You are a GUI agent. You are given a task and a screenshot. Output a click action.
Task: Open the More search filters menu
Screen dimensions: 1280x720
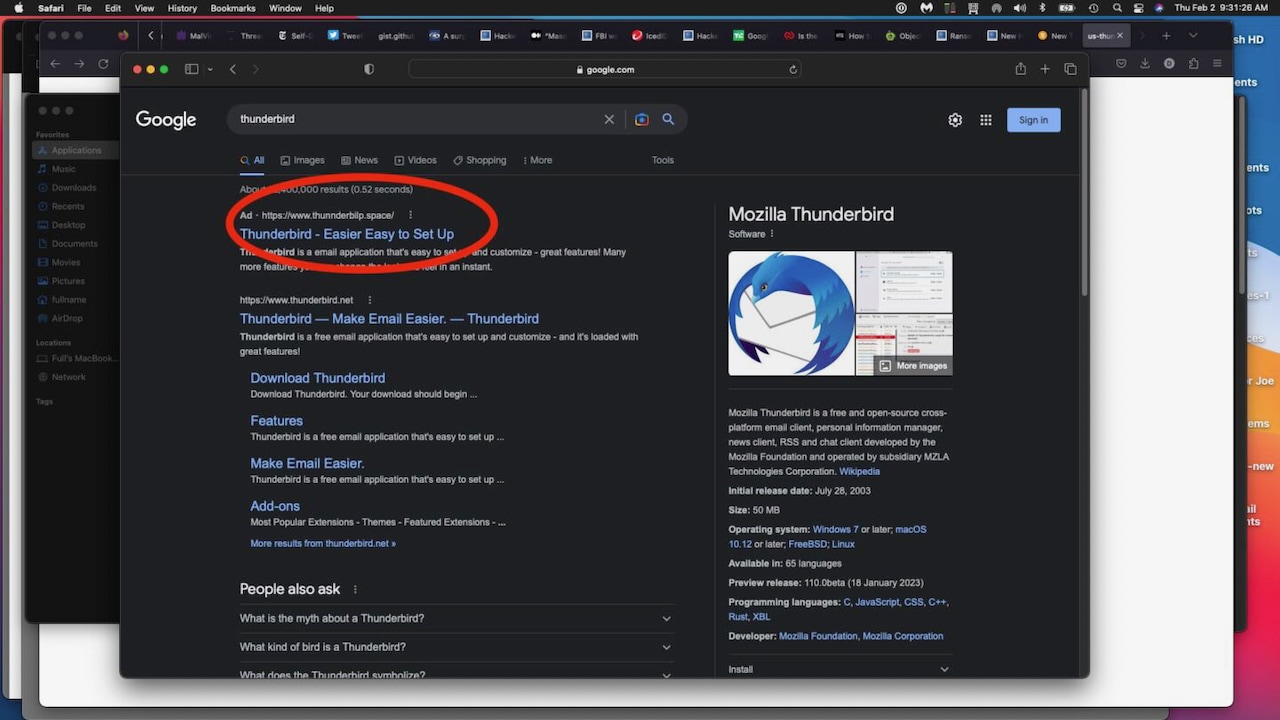point(537,160)
